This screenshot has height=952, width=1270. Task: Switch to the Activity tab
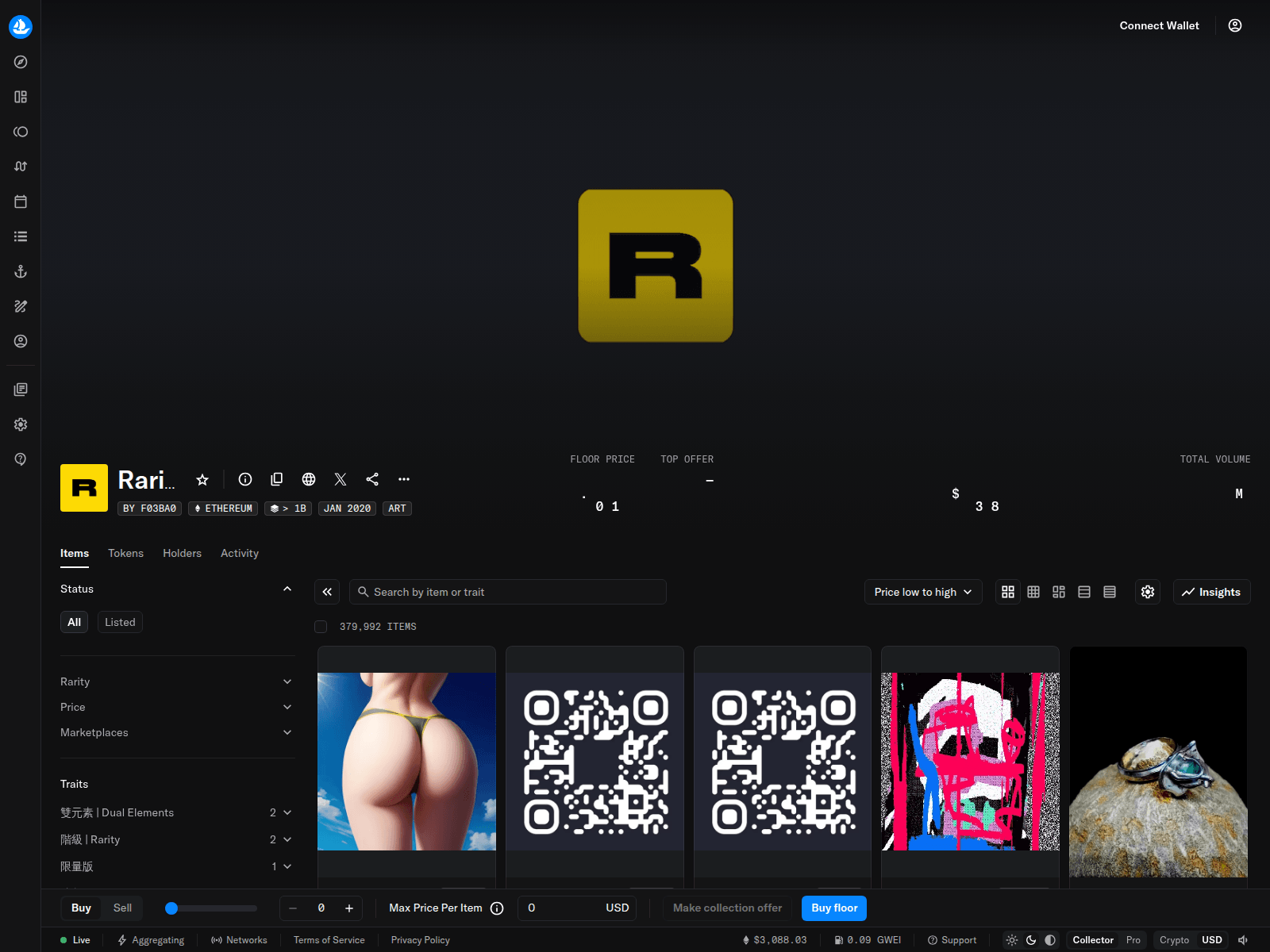pyautogui.click(x=240, y=554)
